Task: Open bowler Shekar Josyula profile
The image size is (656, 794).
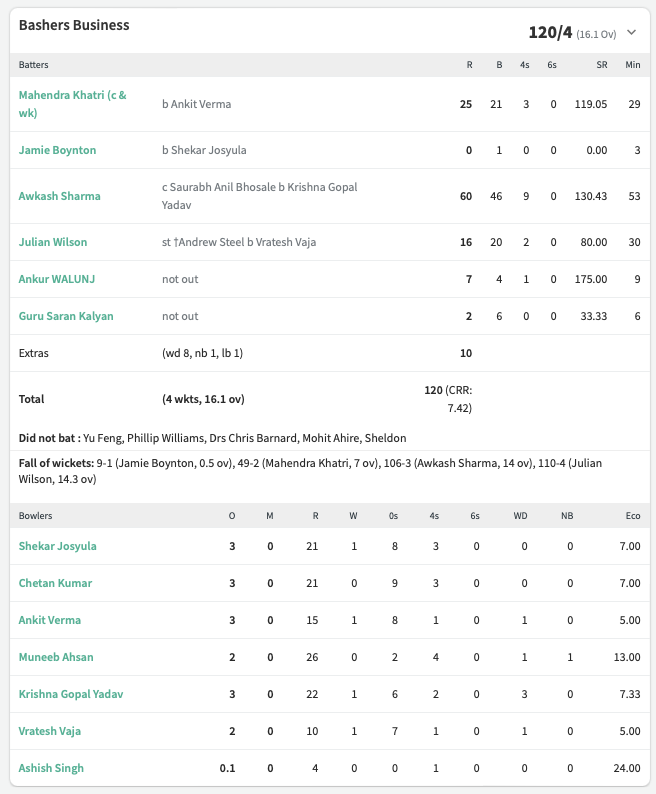Action: [x=57, y=546]
